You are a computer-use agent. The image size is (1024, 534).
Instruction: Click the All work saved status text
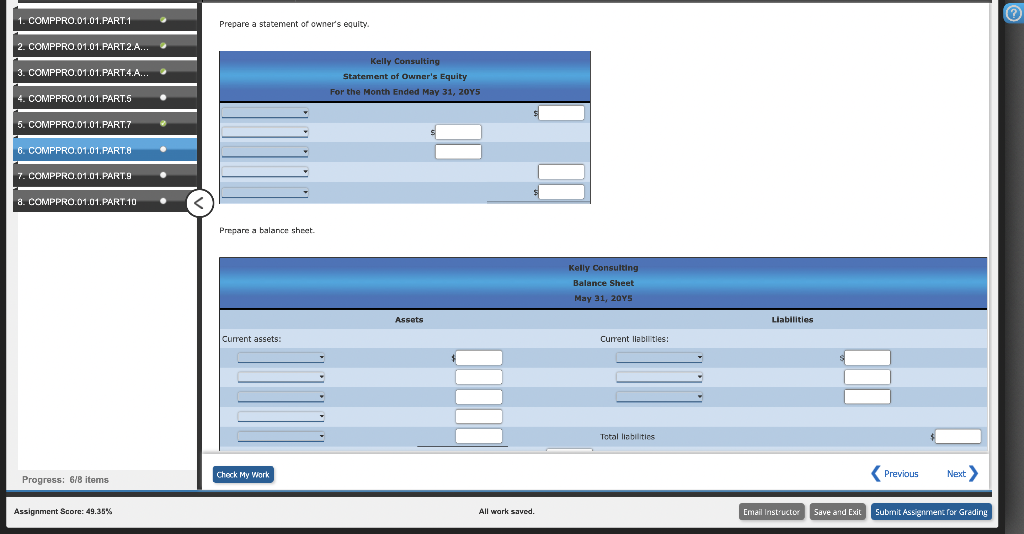(507, 512)
